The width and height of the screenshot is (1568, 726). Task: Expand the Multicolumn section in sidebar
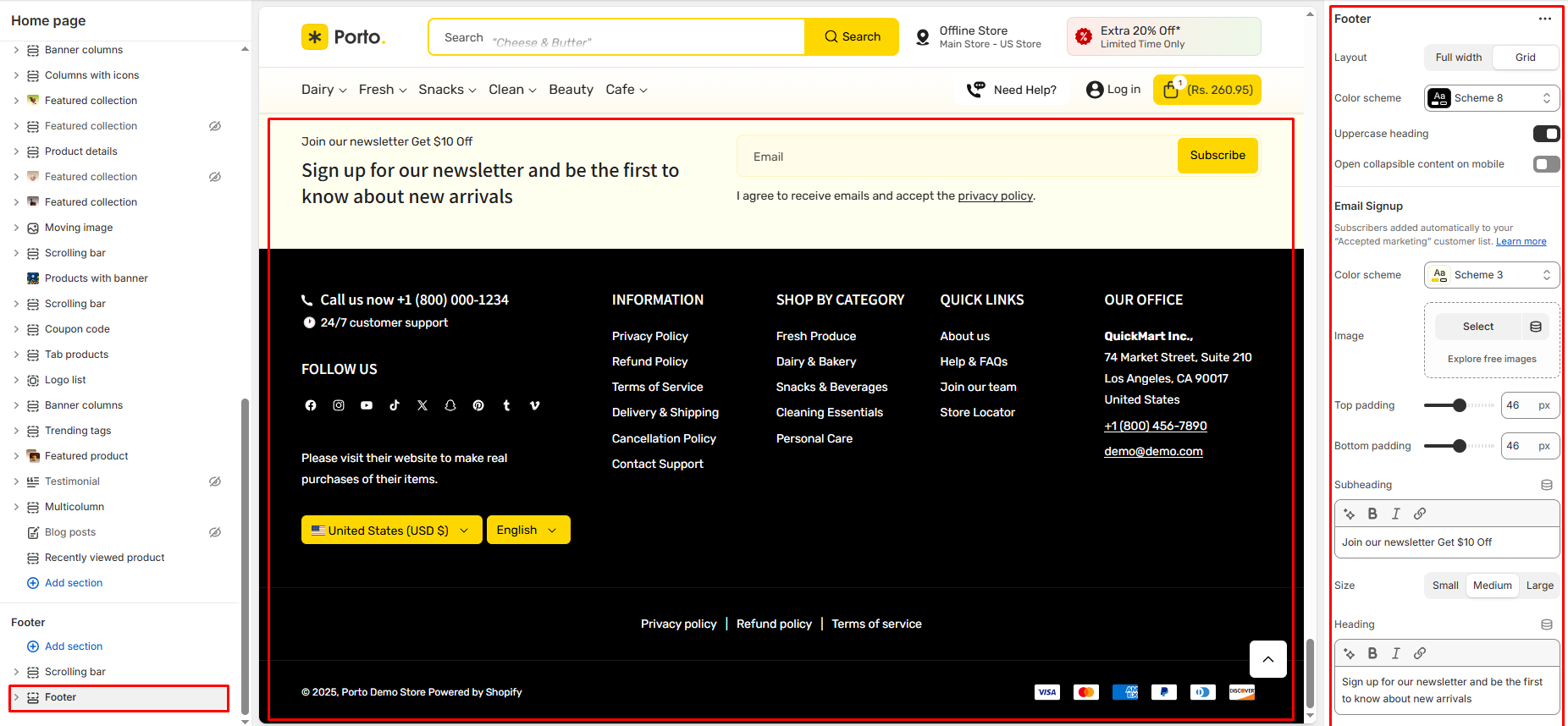[16, 507]
